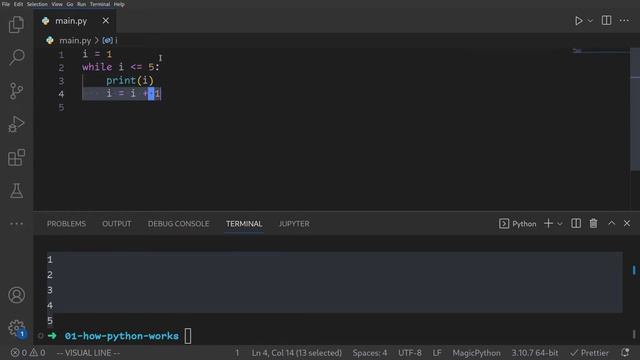This screenshot has width=640, height=360.
Task: Open the Run menu
Action: pos(82,4)
